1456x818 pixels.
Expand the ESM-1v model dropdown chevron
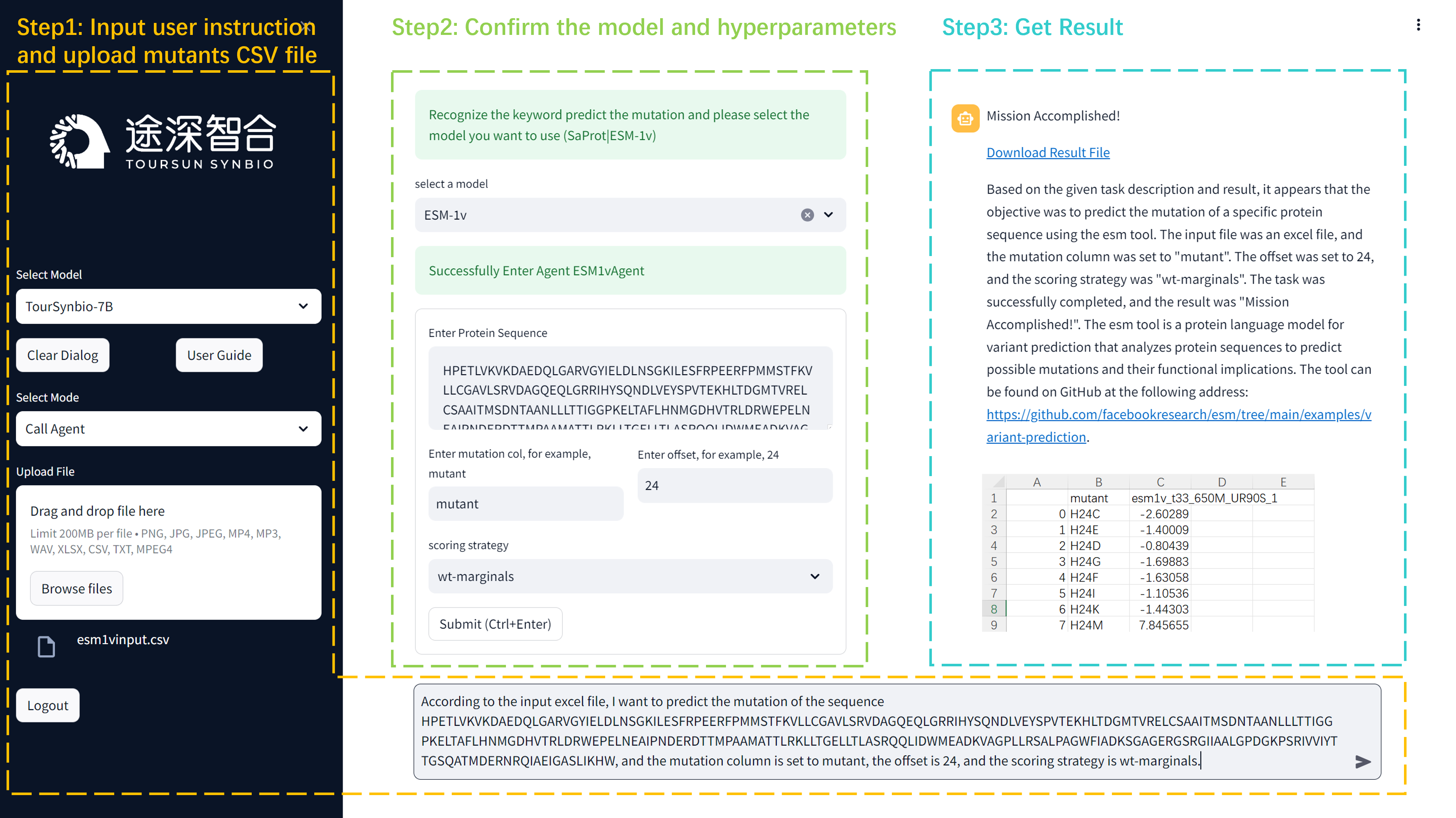pos(828,215)
